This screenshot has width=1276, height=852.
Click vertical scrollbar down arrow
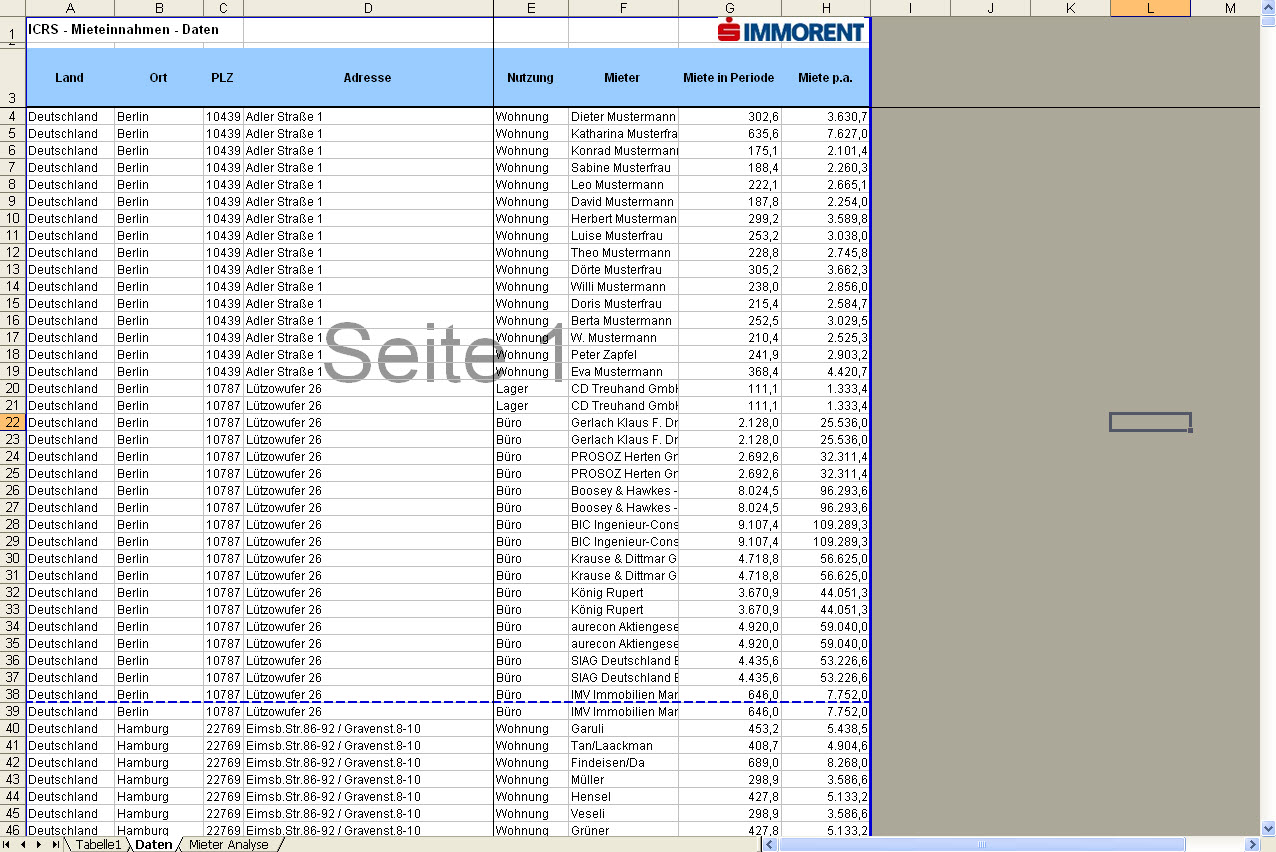tap(1268, 828)
